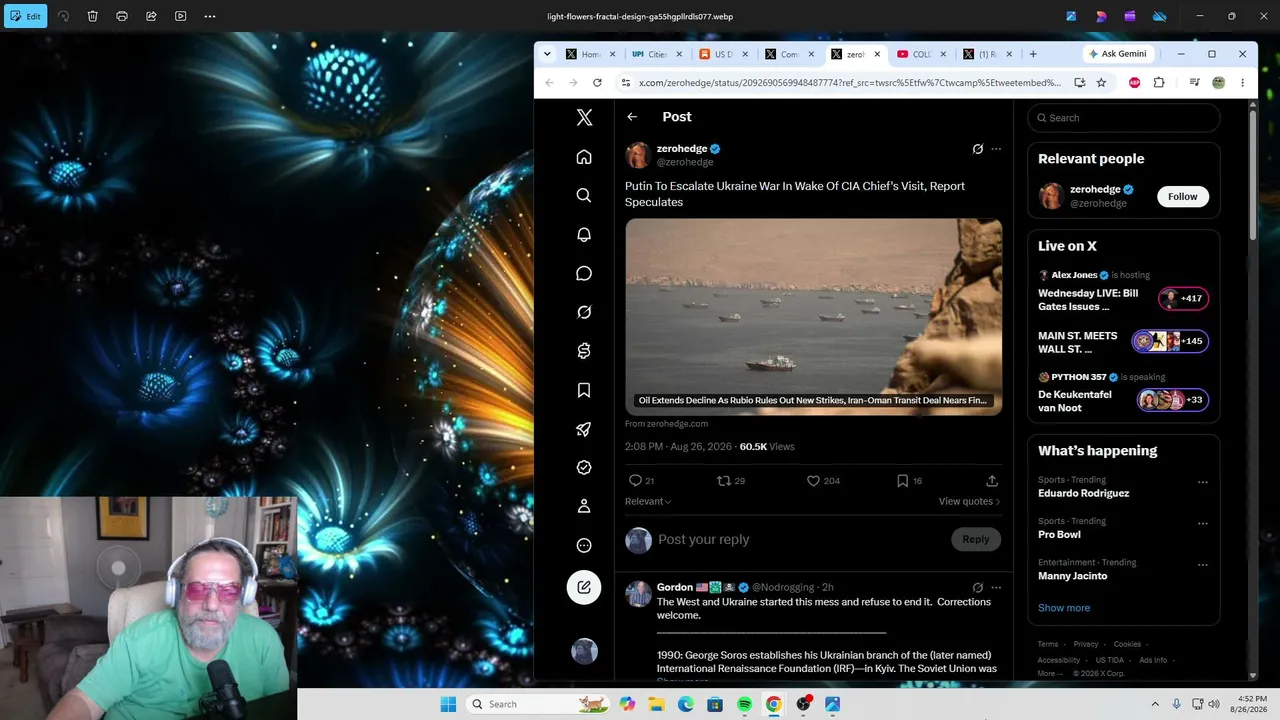Open more options for Eduardo Rodriguez trend

coord(1203,482)
